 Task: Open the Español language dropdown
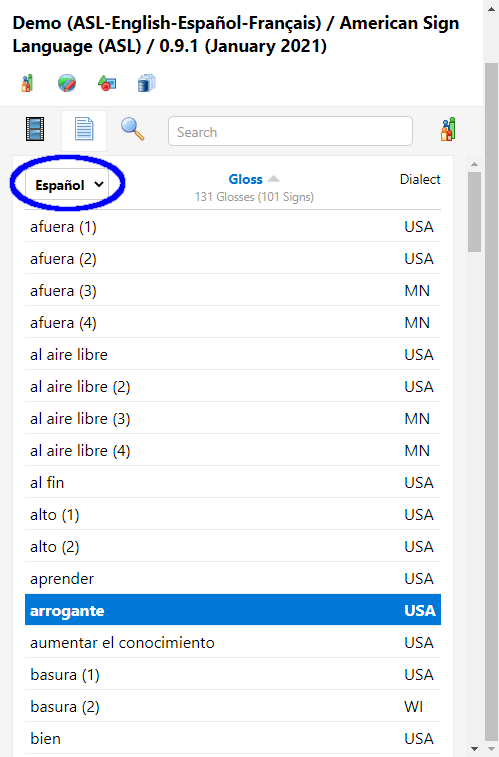tap(68, 185)
